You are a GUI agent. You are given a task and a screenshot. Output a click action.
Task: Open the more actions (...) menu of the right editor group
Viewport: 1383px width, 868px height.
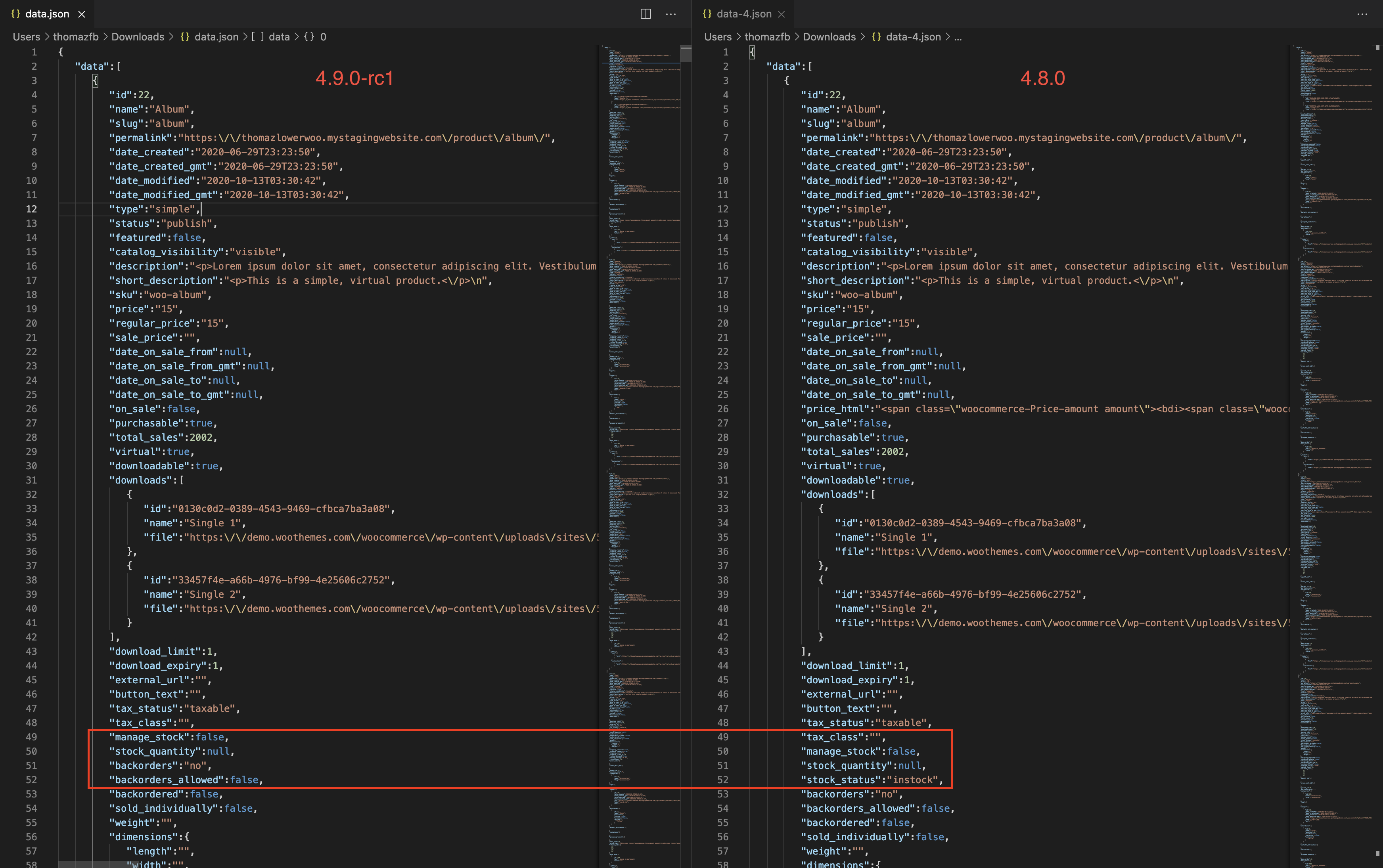[x=1362, y=14]
